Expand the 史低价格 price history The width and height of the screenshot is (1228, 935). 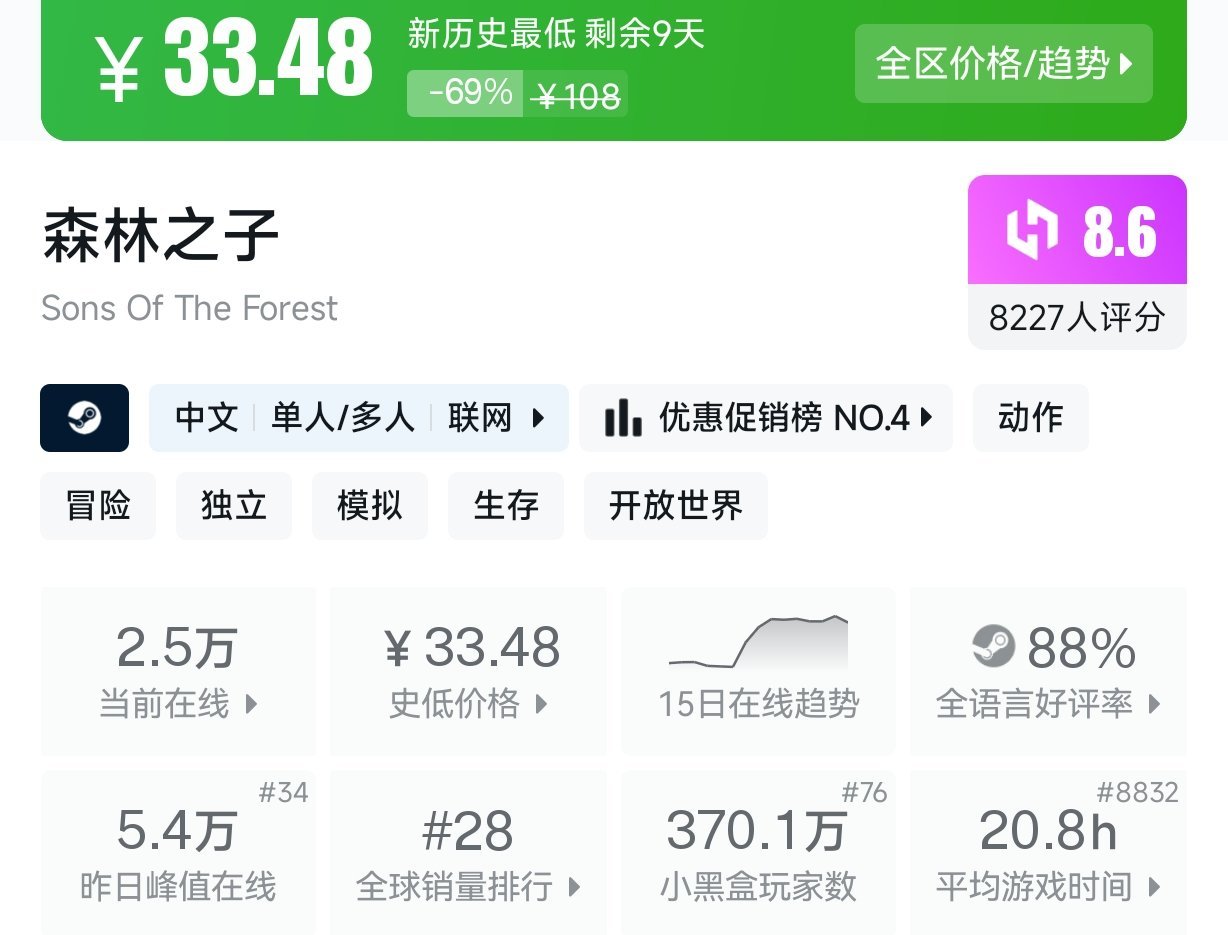click(468, 704)
